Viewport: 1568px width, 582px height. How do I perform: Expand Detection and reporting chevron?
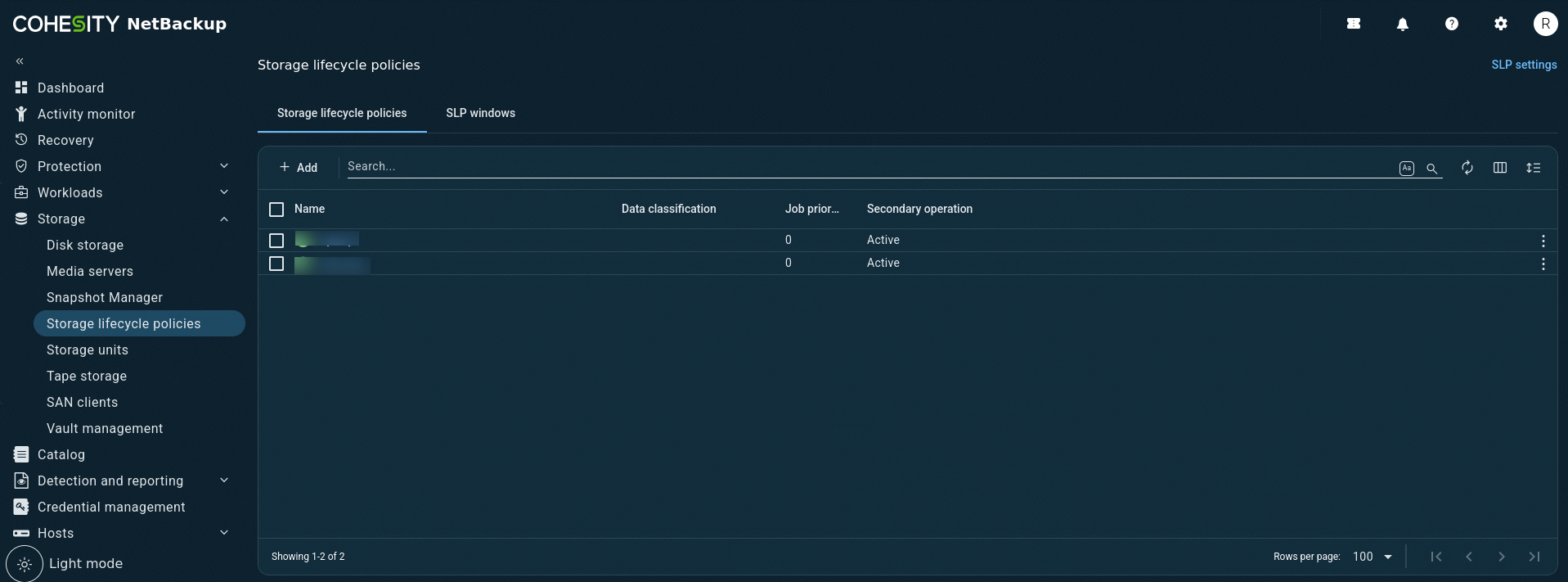(224, 480)
